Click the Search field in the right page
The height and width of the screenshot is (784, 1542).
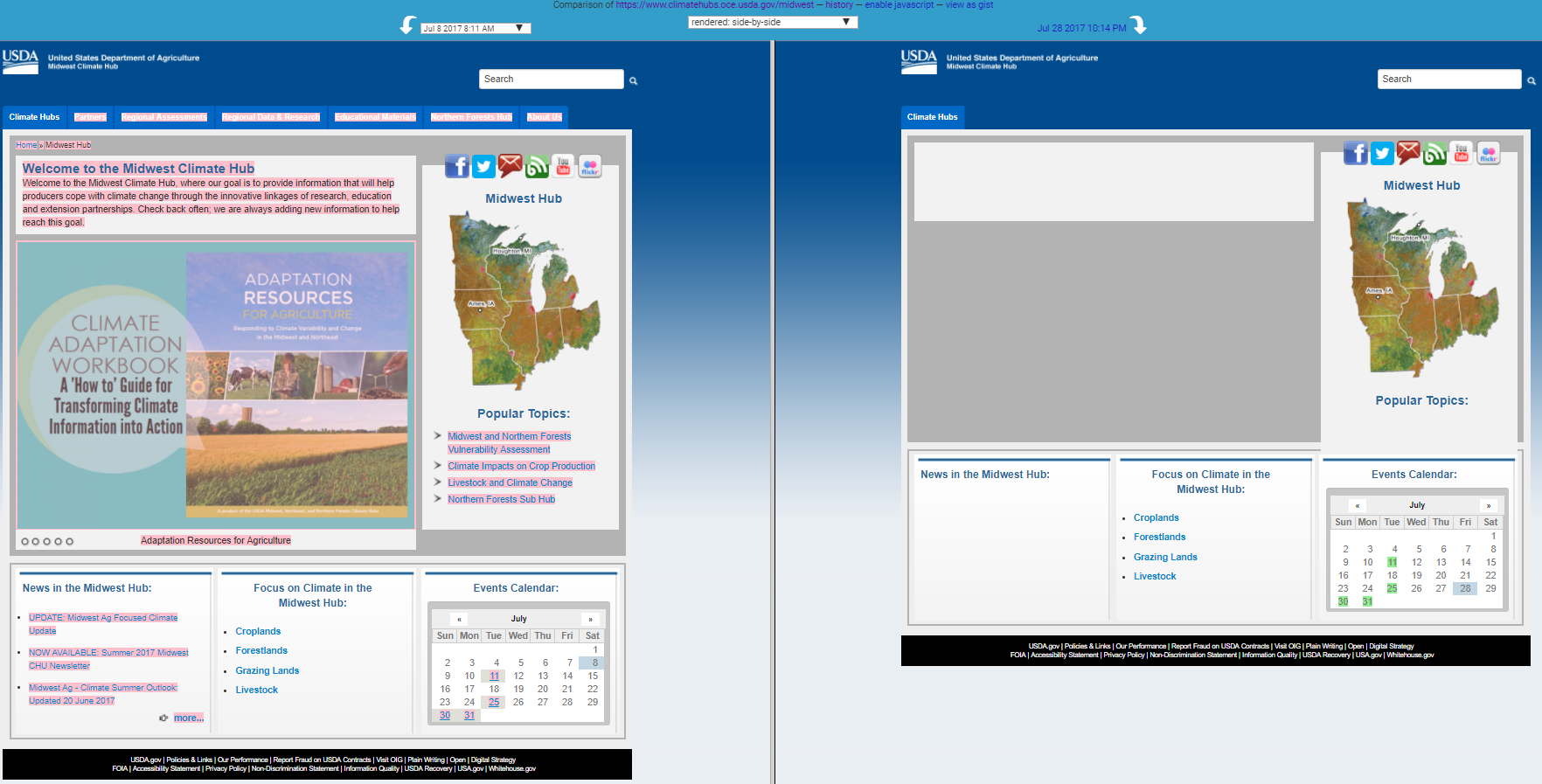coord(1448,79)
